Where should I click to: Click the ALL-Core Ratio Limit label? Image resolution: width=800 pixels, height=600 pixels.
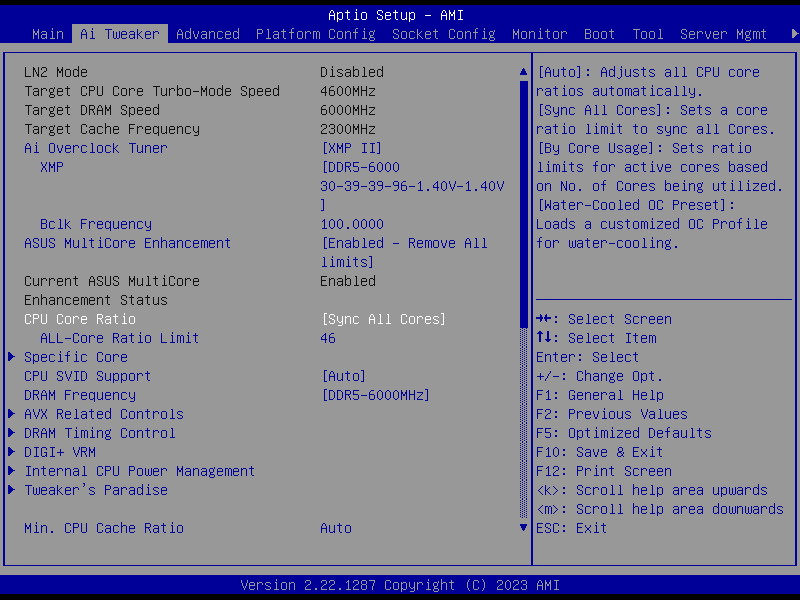[x=119, y=338]
